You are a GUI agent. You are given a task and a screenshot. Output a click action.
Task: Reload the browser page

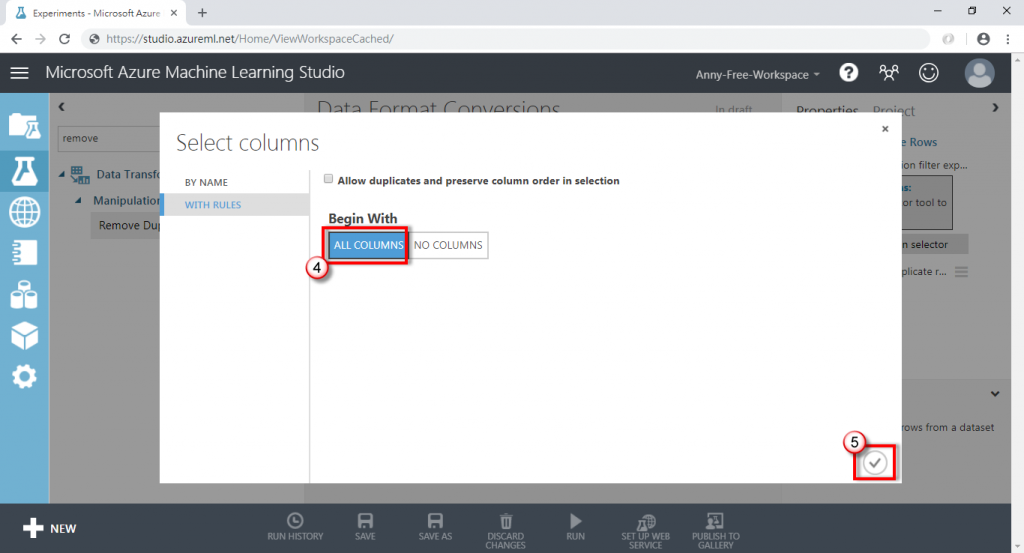64,39
